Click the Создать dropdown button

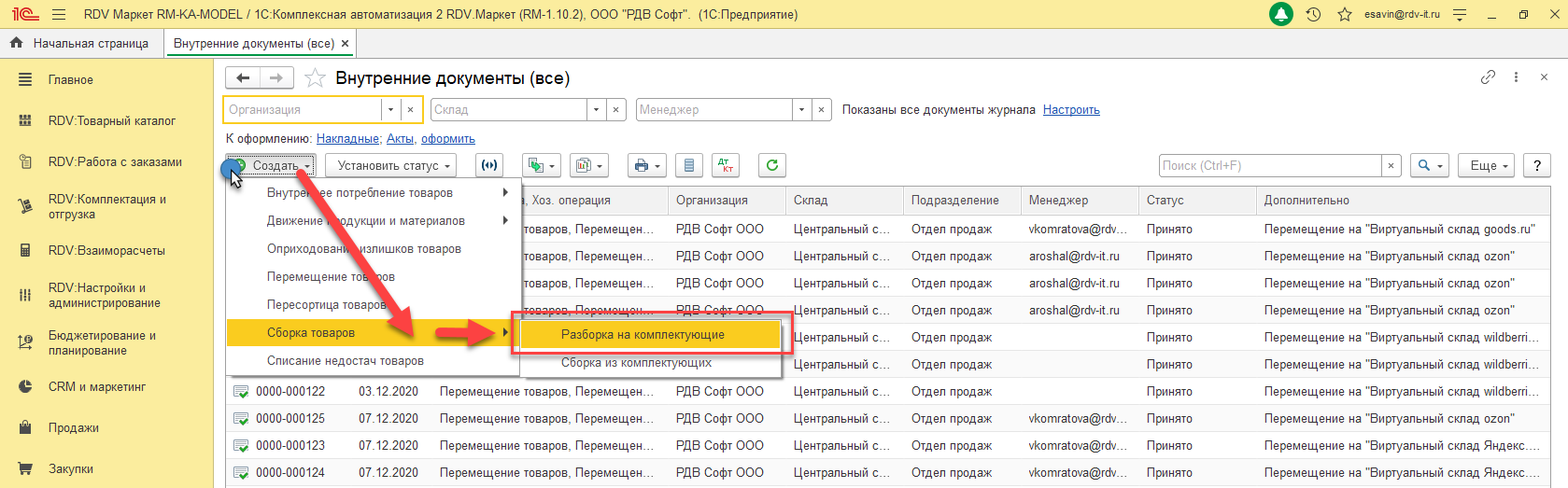tap(271, 165)
